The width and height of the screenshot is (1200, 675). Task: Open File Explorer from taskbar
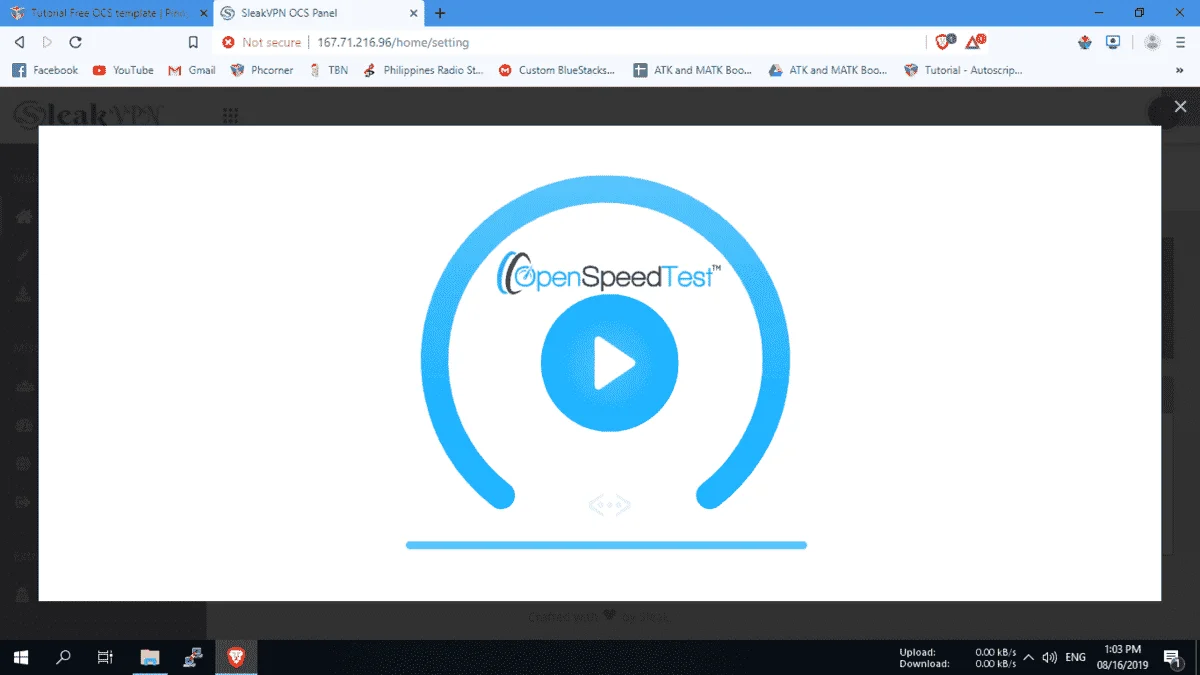[x=150, y=657]
